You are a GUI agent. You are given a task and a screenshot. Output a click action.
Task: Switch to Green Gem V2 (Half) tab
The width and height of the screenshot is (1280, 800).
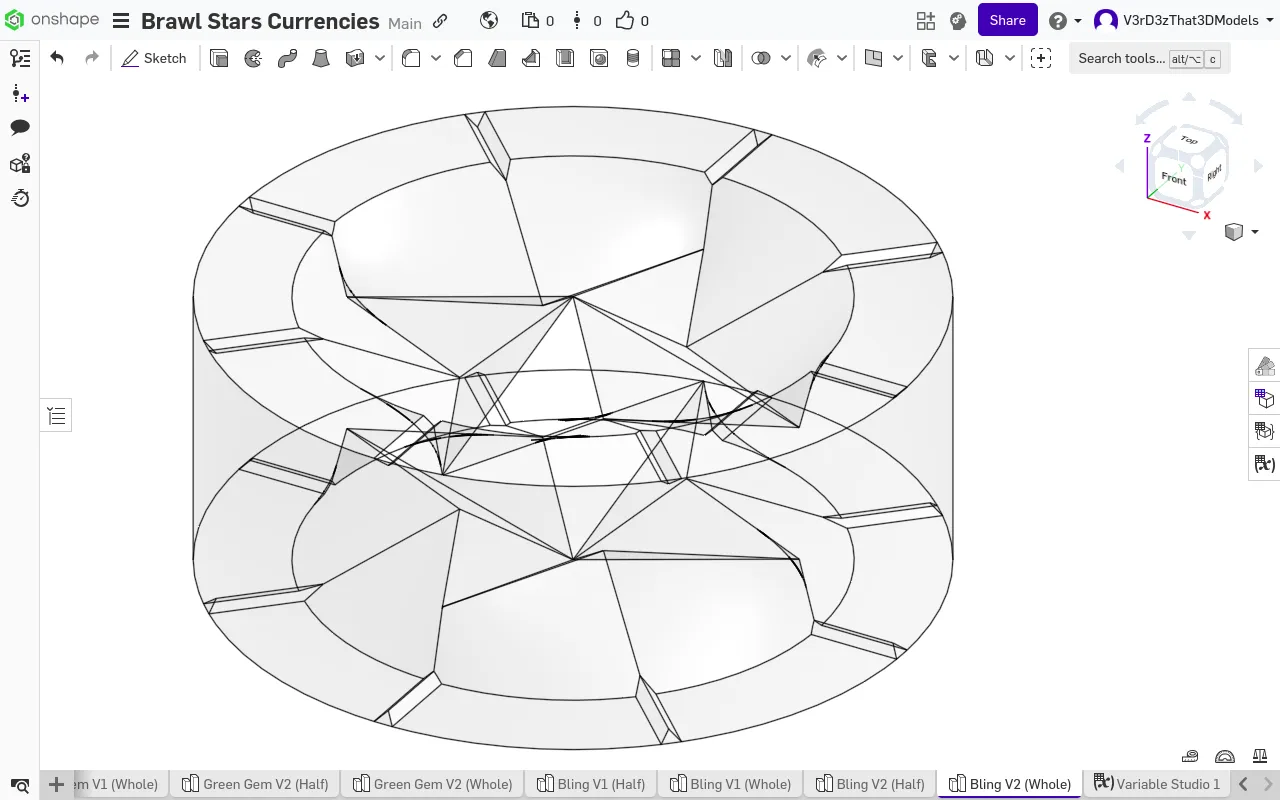pos(255,784)
